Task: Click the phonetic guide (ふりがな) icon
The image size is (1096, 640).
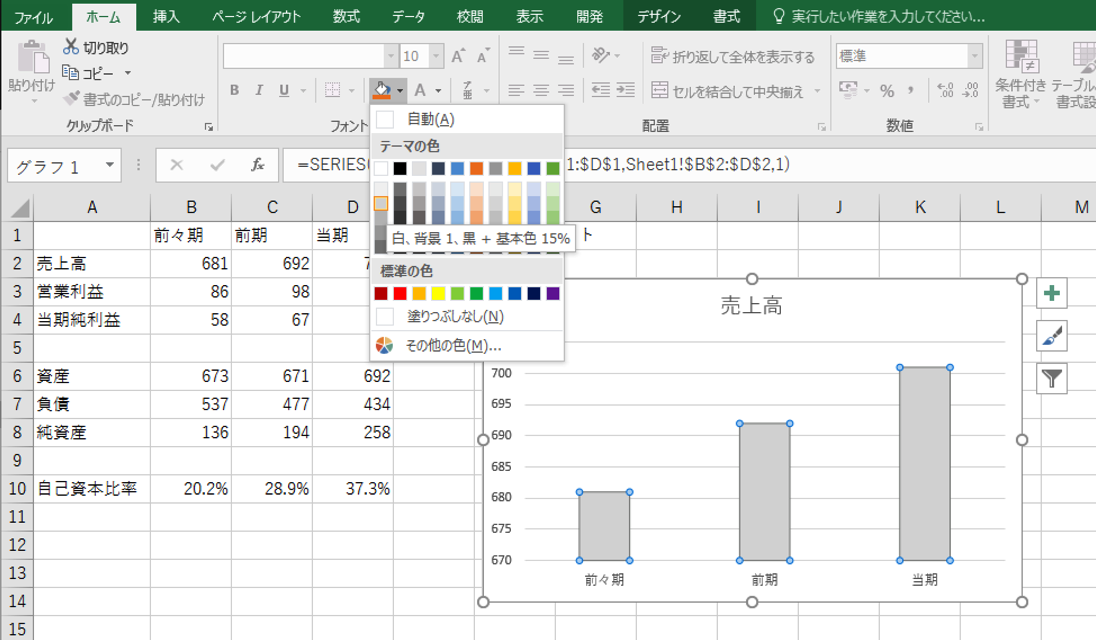Action: click(468, 90)
